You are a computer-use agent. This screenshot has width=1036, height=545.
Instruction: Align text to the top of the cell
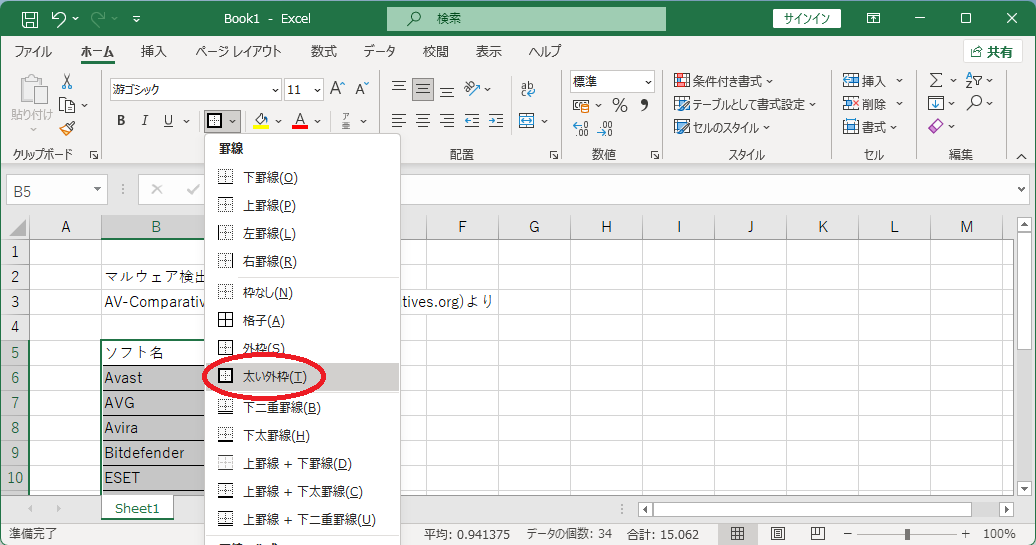(x=398, y=89)
